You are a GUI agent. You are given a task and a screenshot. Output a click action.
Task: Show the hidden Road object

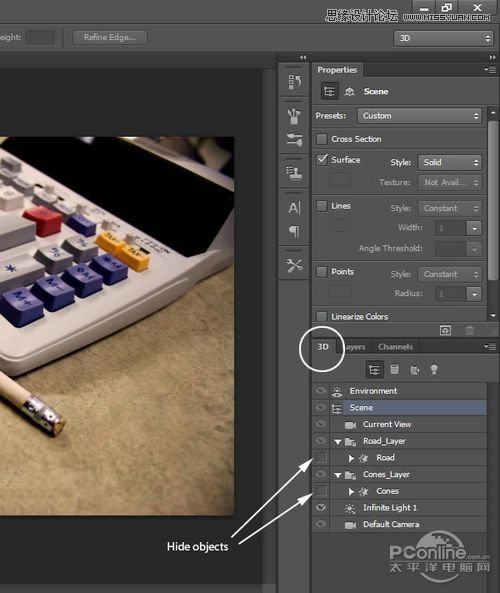[x=321, y=458]
